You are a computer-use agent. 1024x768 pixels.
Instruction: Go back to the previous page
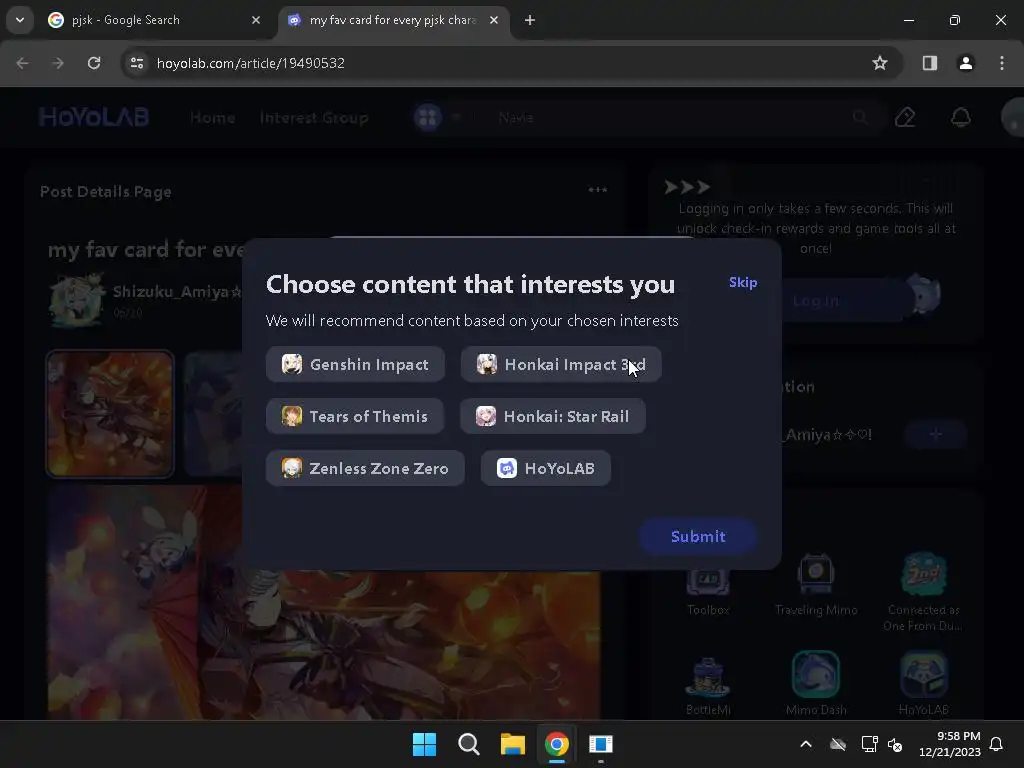(22, 63)
